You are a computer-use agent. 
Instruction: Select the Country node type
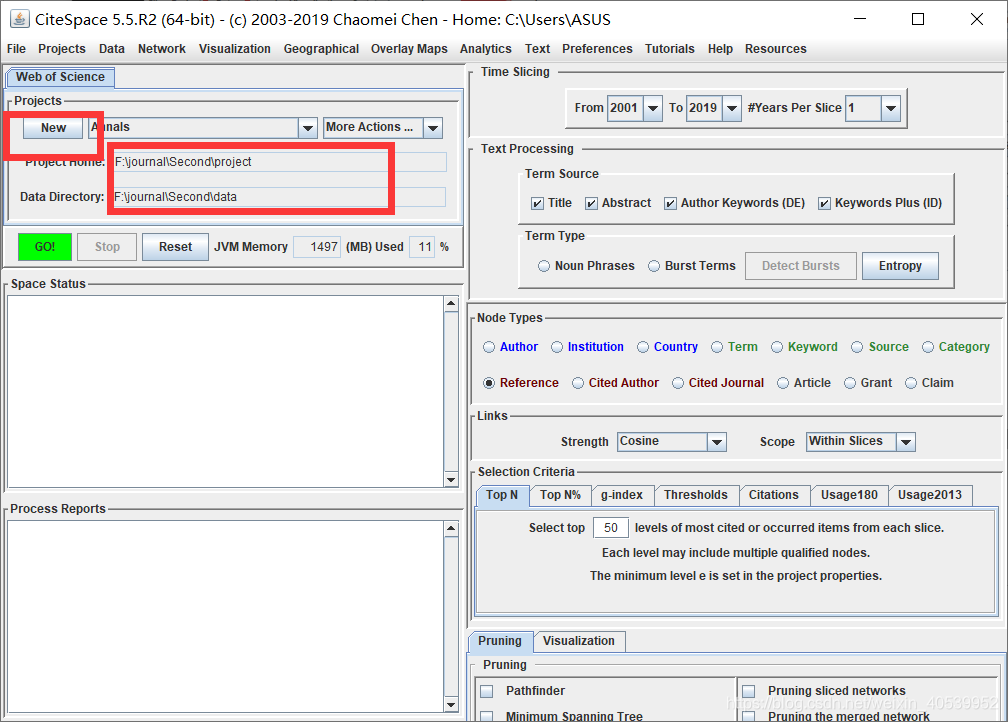(x=643, y=347)
